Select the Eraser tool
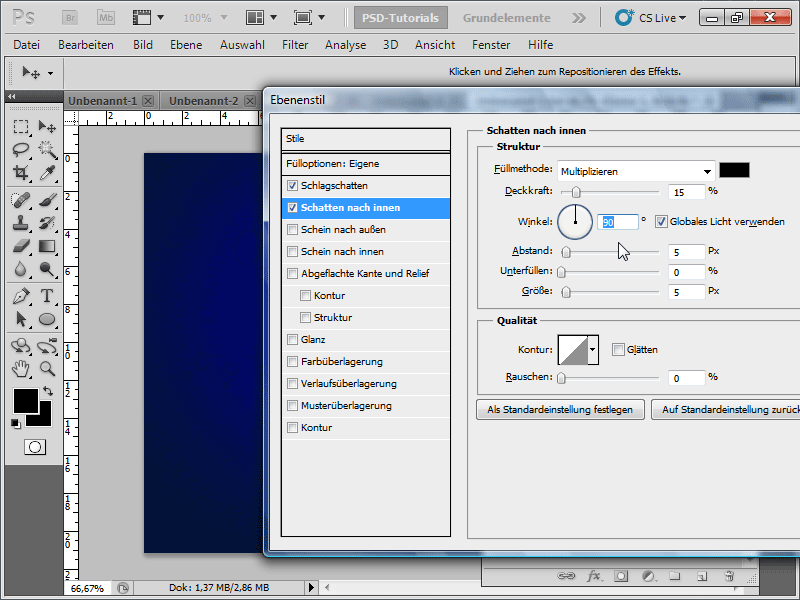800x600 pixels. [x=21, y=246]
